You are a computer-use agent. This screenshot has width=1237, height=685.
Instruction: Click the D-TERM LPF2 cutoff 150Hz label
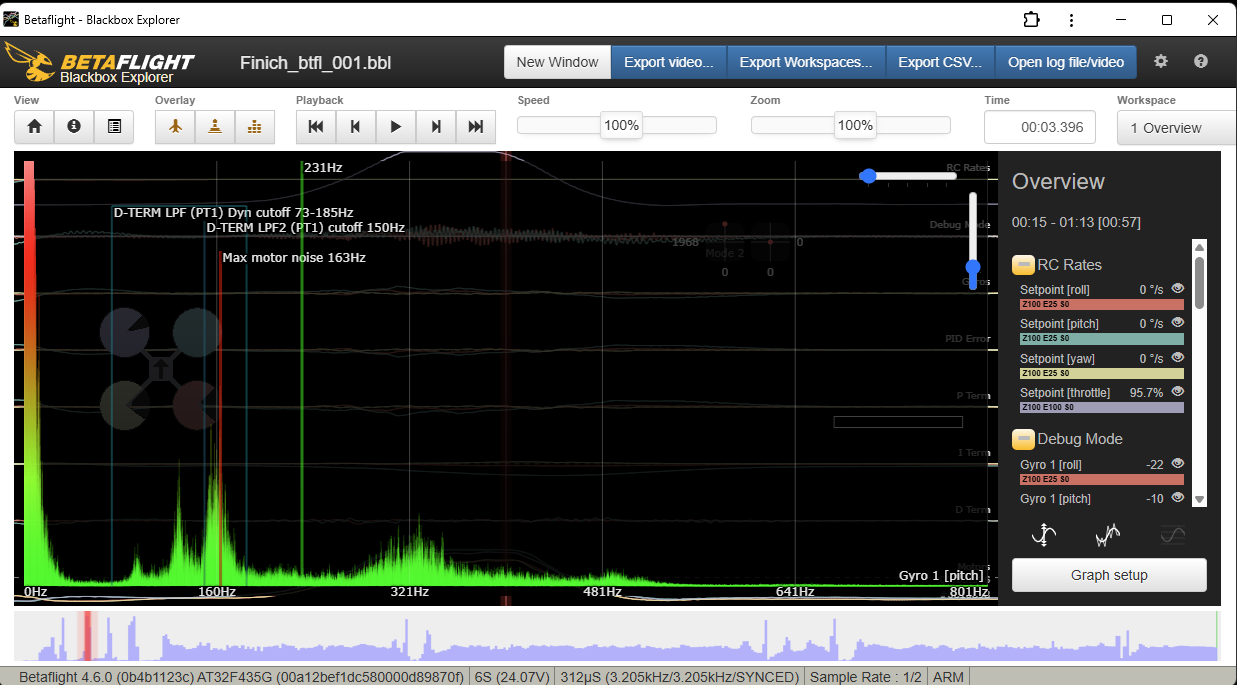click(306, 227)
